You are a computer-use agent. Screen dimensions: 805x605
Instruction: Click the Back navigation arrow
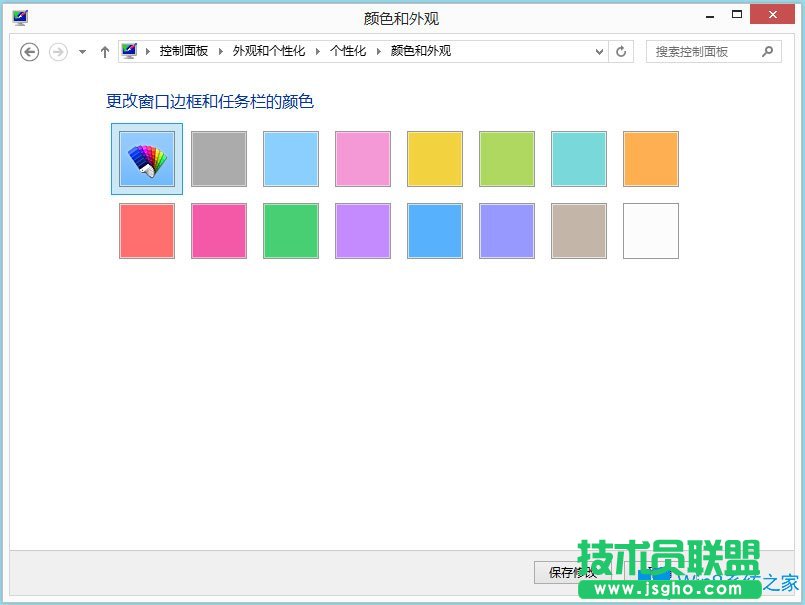point(29,51)
